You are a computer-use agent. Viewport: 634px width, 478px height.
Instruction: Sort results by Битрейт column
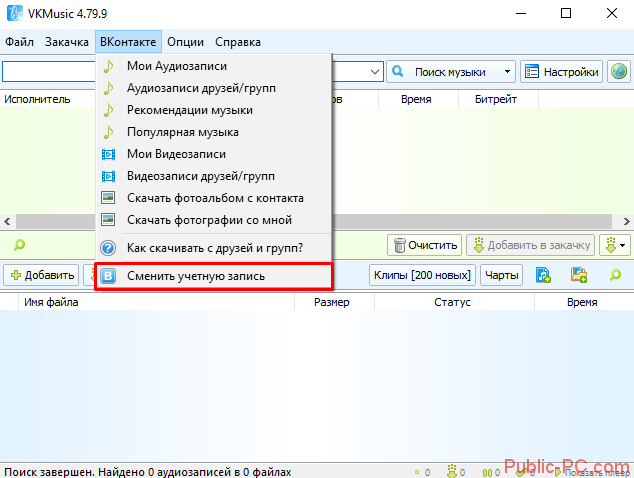[497, 99]
